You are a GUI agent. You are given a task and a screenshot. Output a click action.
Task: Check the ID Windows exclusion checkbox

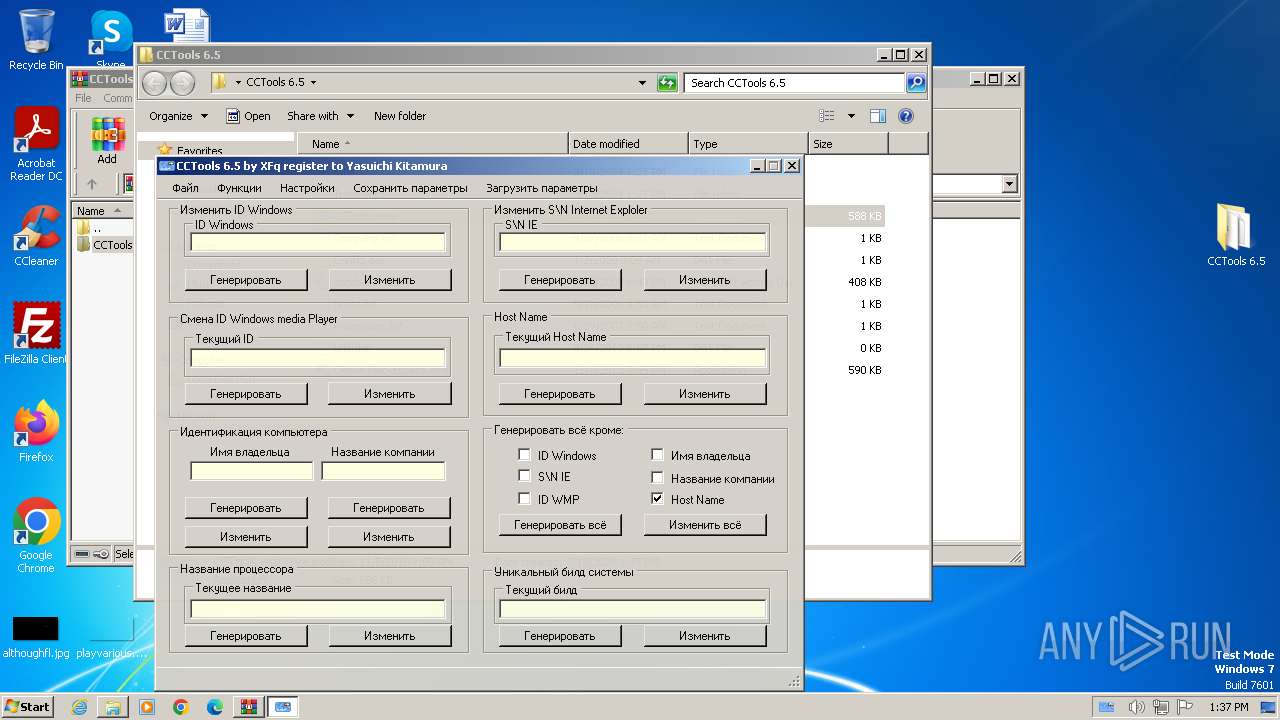[x=524, y=455]
